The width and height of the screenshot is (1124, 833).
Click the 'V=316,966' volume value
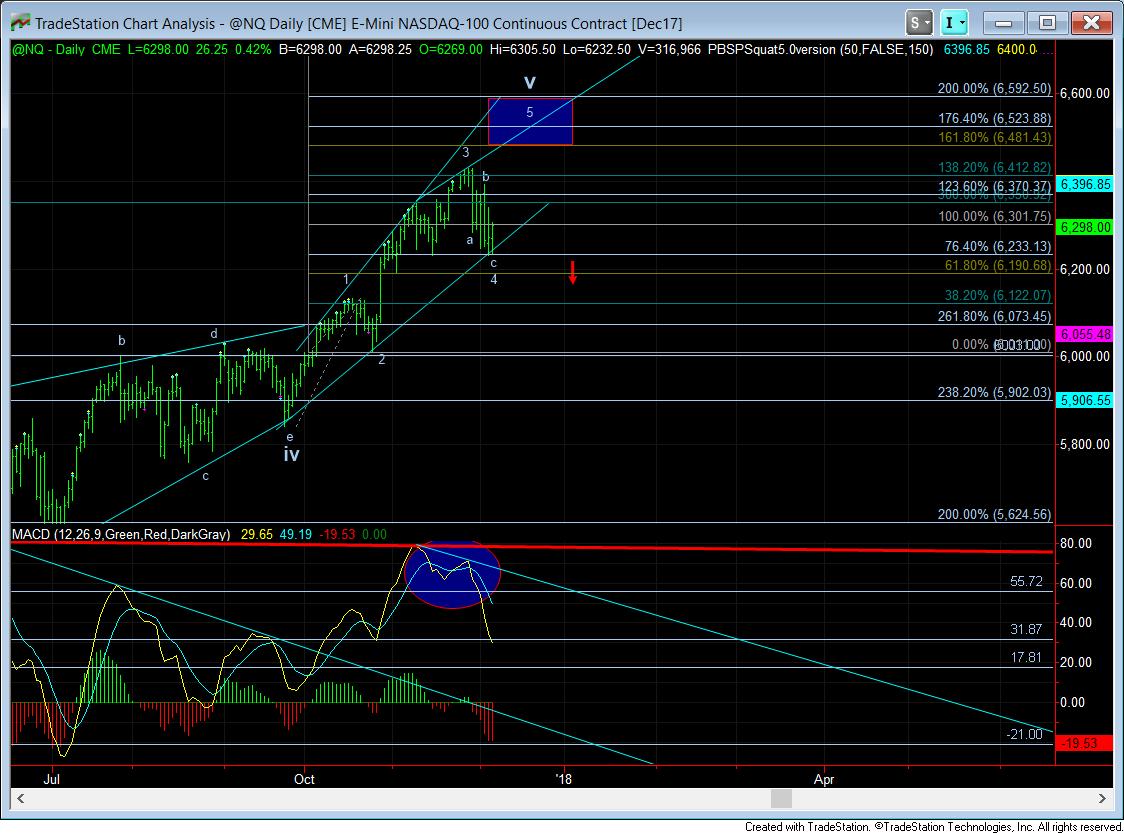(x=670, y=49)
